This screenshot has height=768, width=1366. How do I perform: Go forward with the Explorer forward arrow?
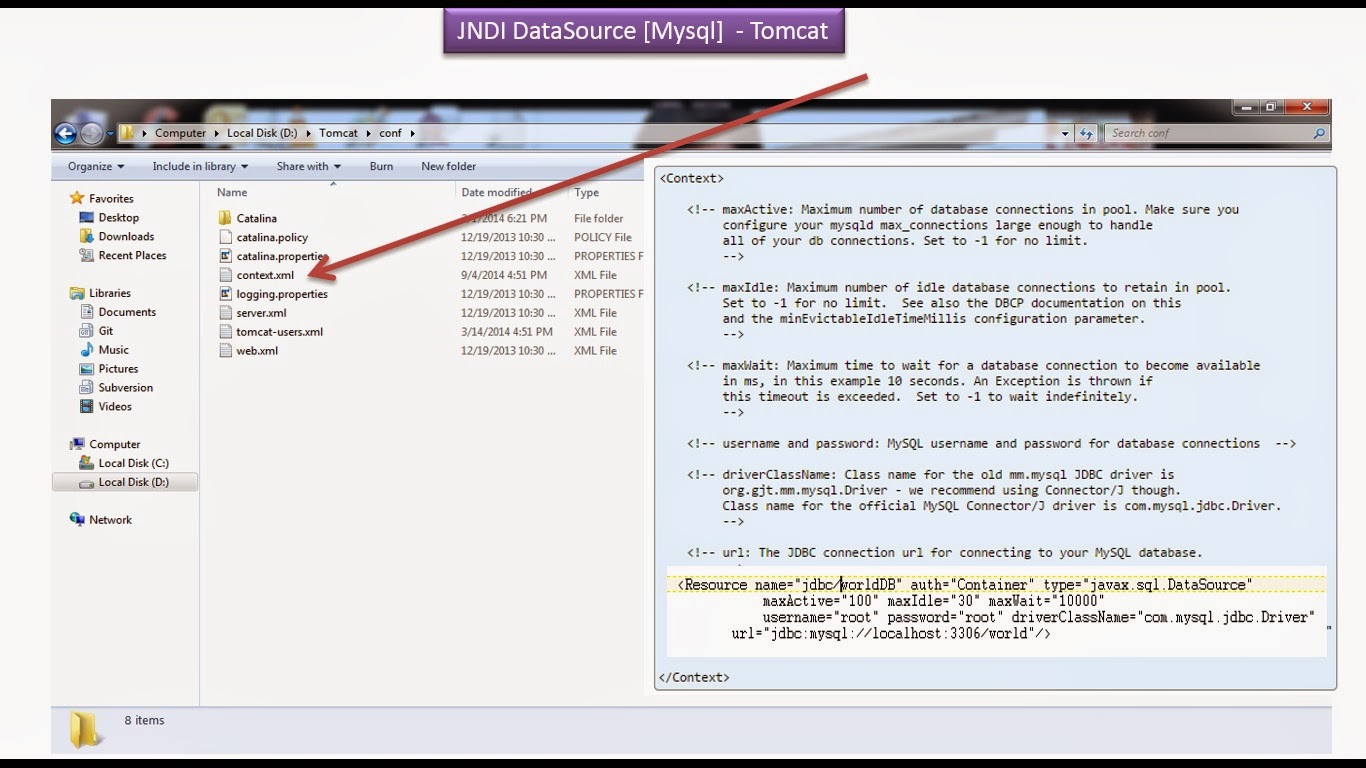91,133
